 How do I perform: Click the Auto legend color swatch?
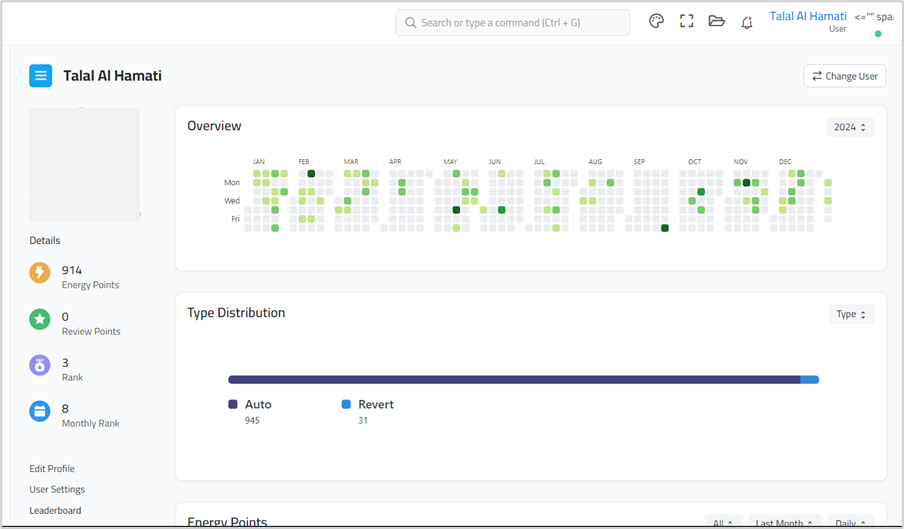coord(233,405)
